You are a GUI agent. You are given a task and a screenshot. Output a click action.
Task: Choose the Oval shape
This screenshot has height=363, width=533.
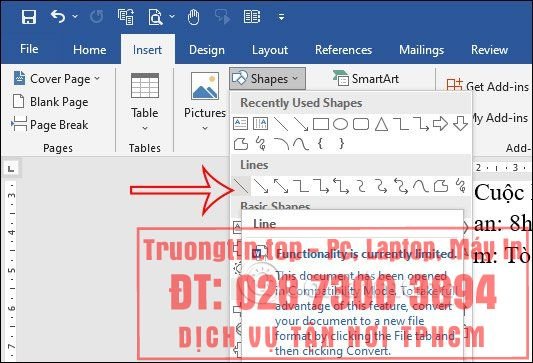tap(340, 124)
